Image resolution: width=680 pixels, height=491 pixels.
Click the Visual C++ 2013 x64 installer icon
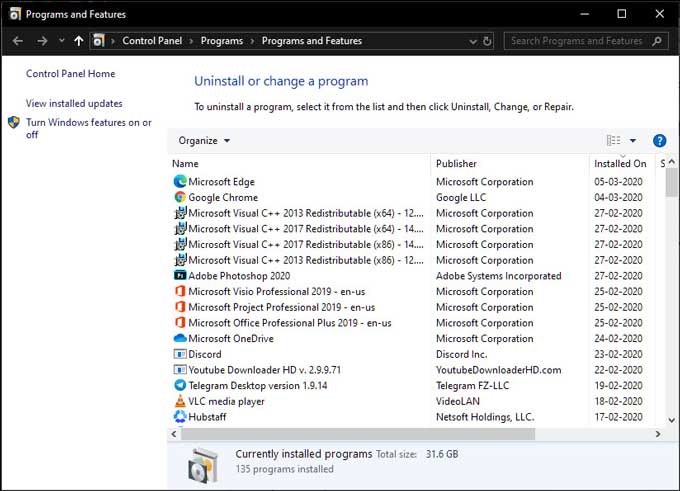point(180,213)
